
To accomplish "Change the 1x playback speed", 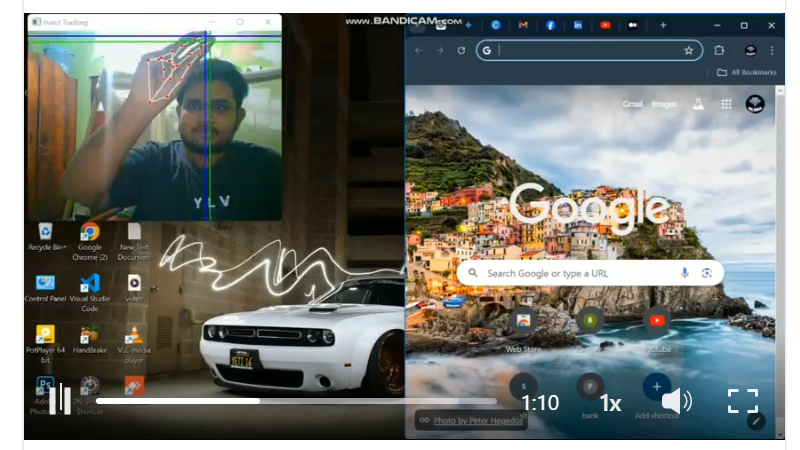I will pyautogui.click(x=610, y=404).
